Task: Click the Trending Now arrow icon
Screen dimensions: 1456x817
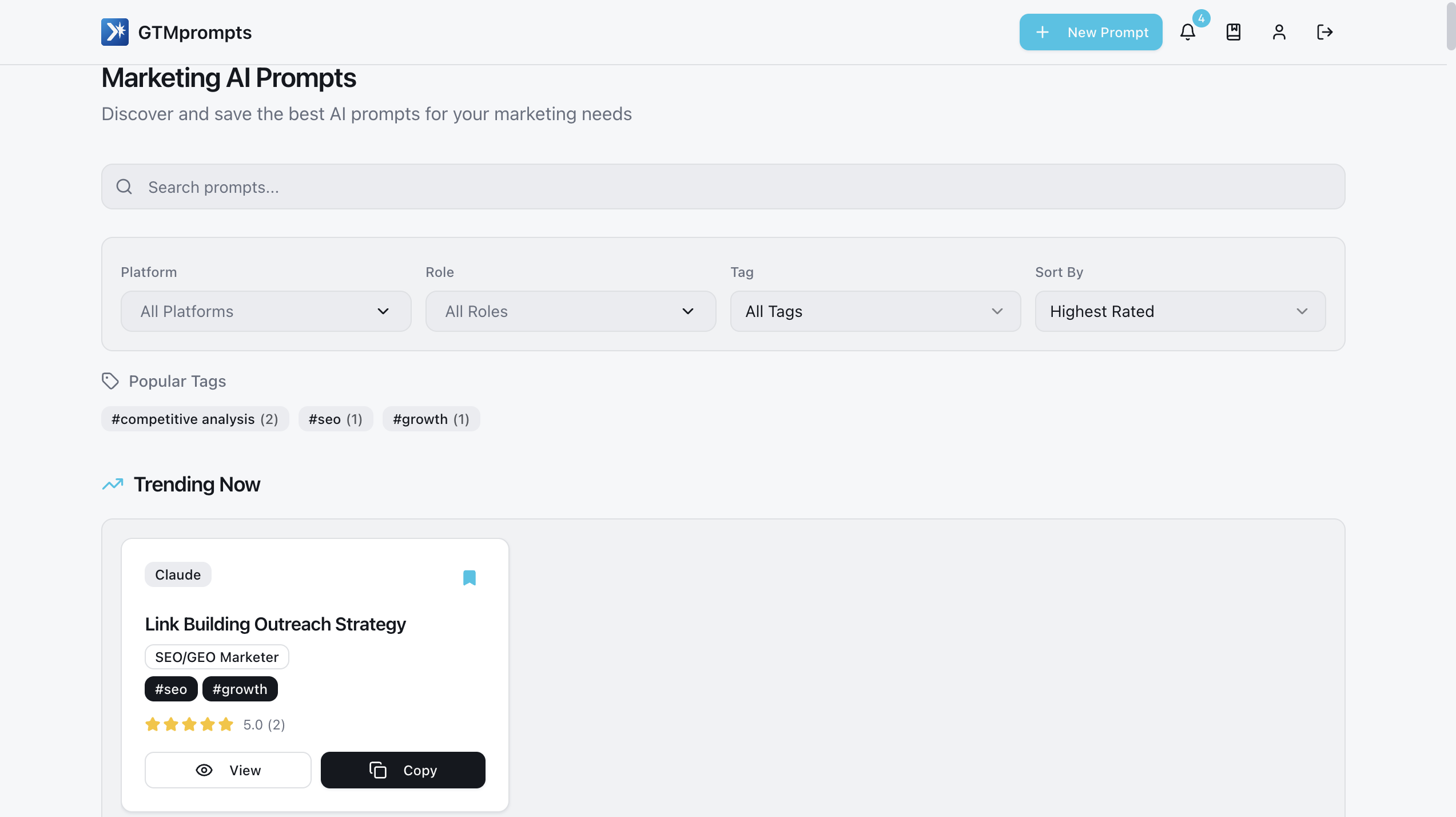Action: pos(113,484)
